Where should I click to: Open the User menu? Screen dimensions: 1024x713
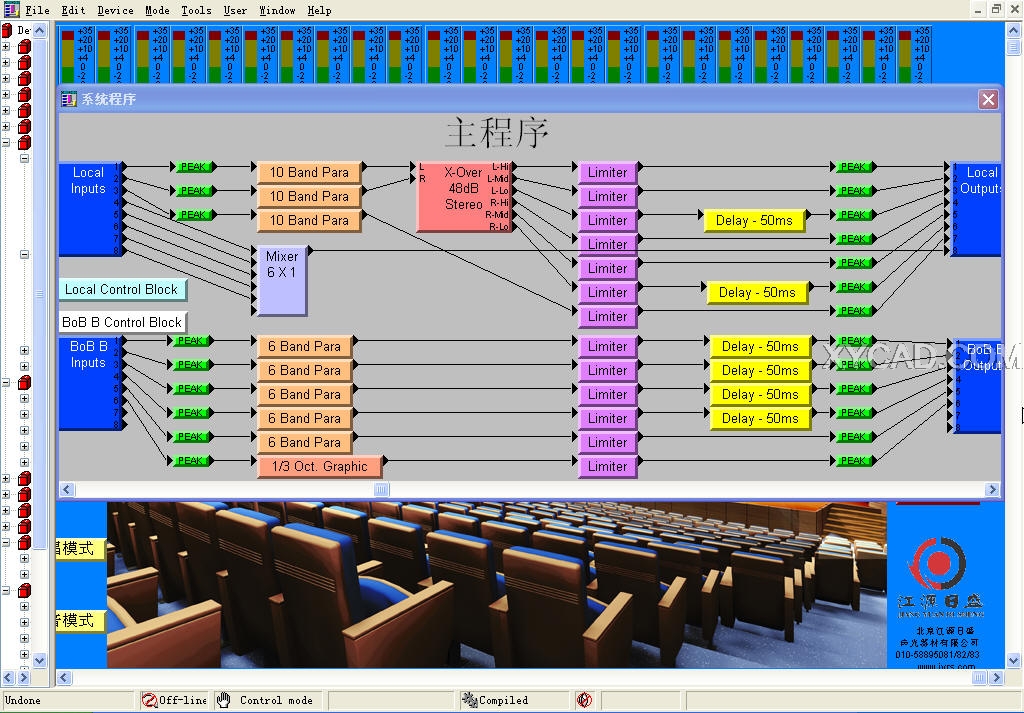(x=235, y=10)
